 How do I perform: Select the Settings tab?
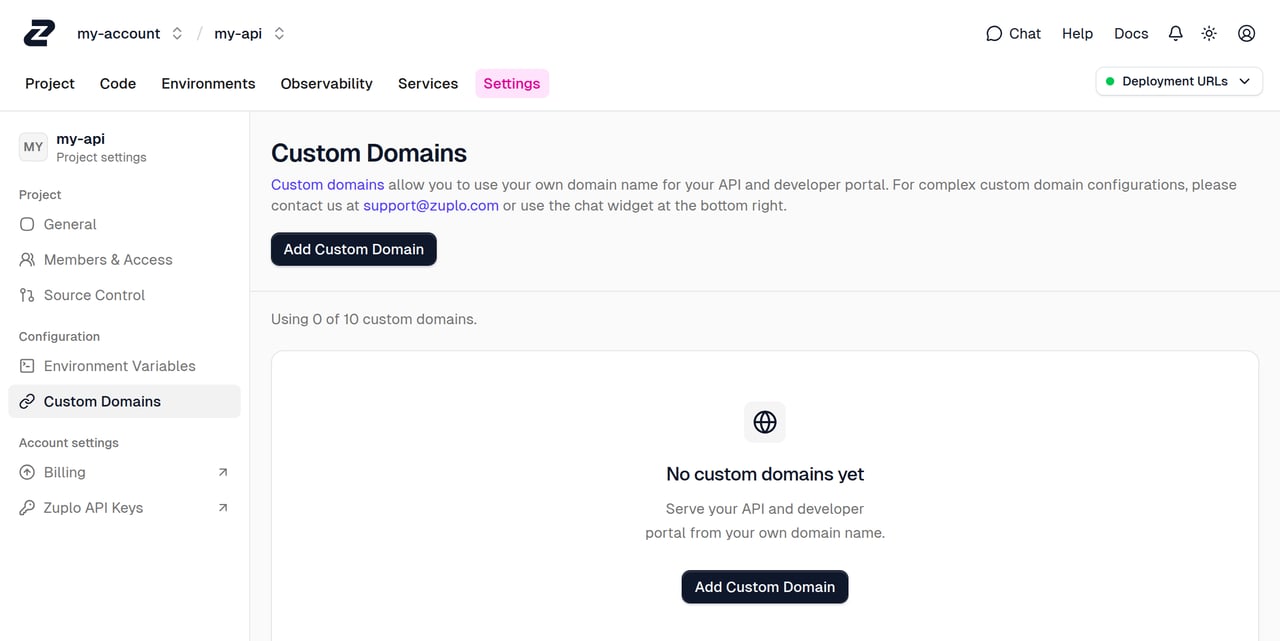(x=512, y=84)
